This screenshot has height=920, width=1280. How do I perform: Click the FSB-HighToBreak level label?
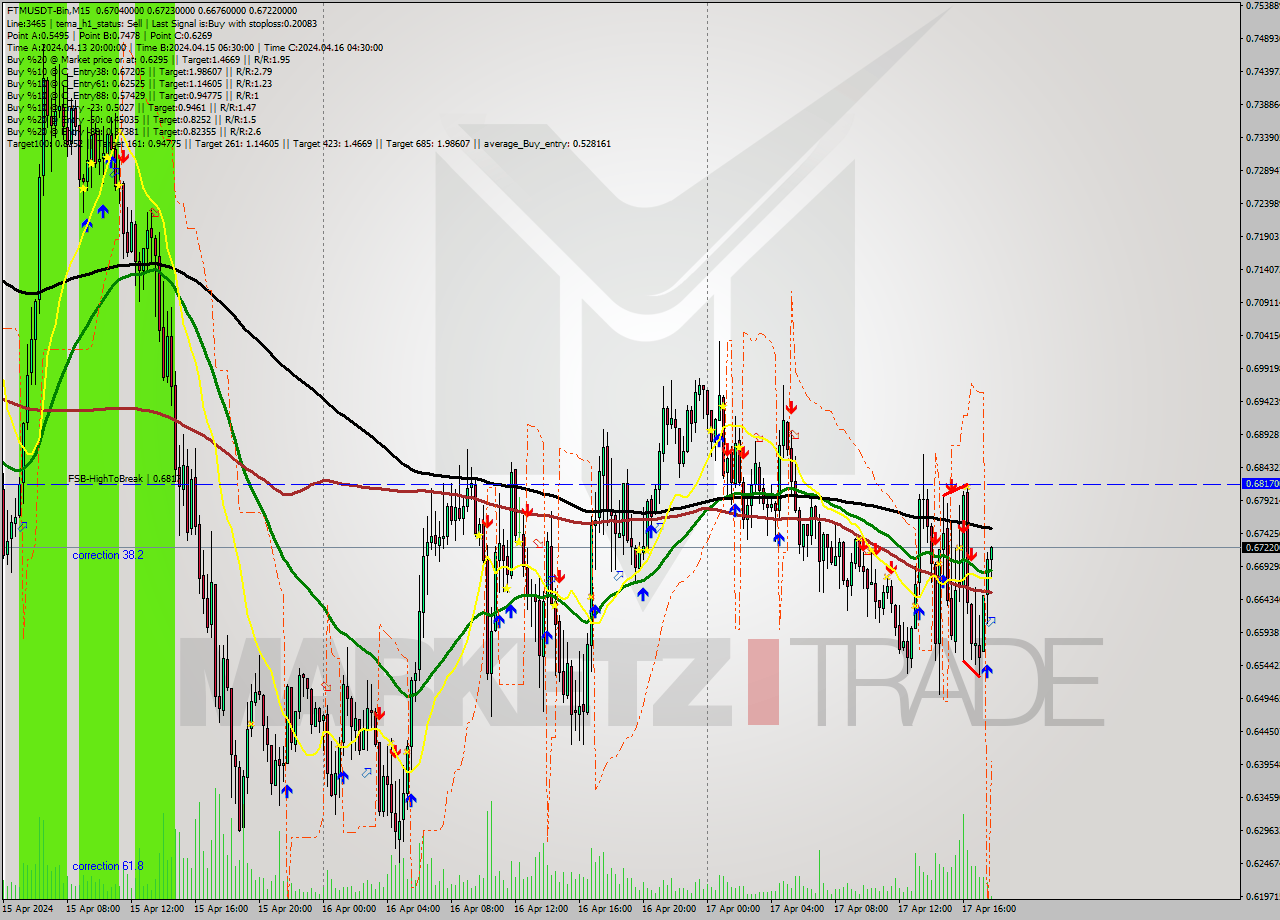pyautogui.click(x=124, y=479)
